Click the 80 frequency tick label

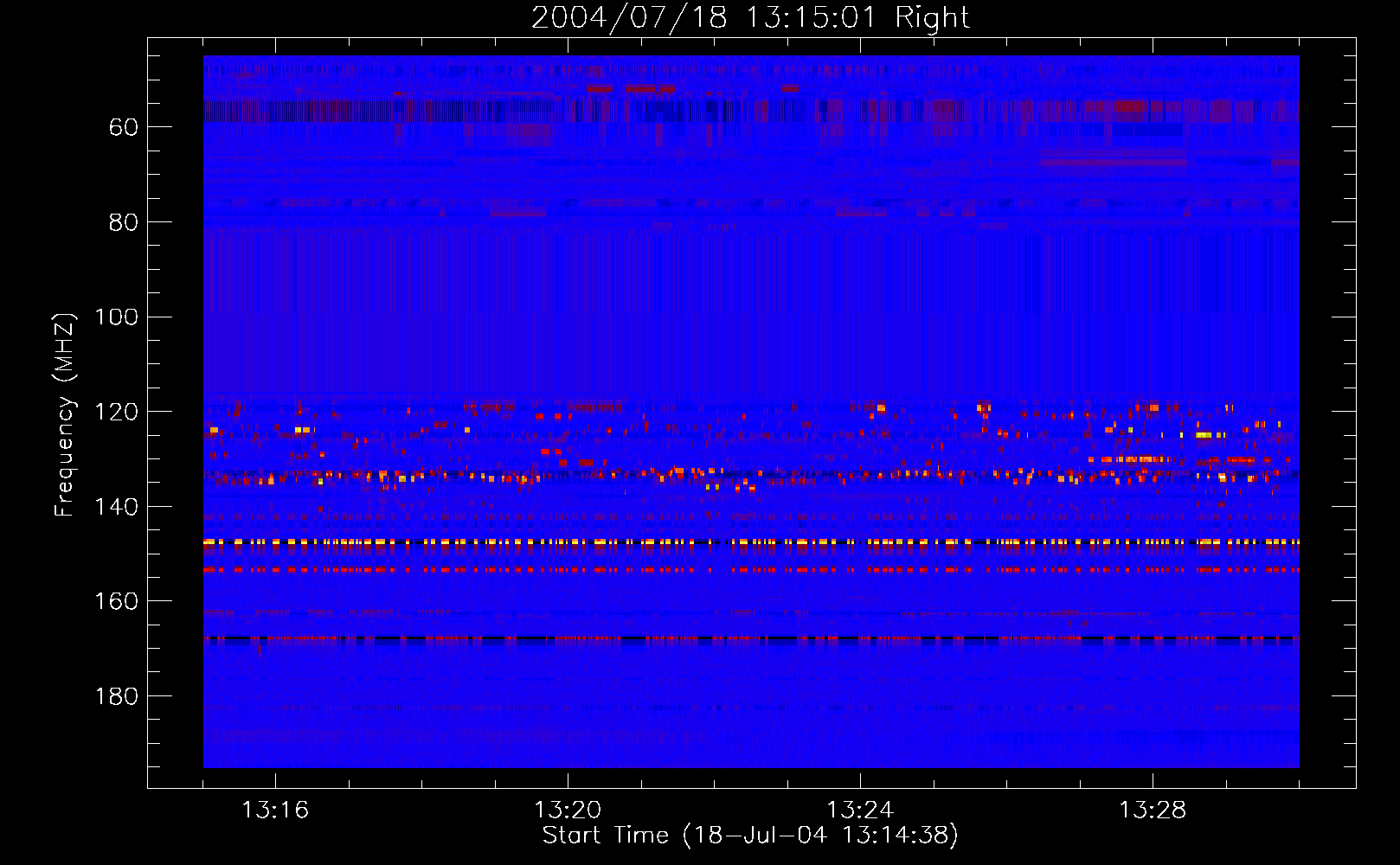[124, 222]
